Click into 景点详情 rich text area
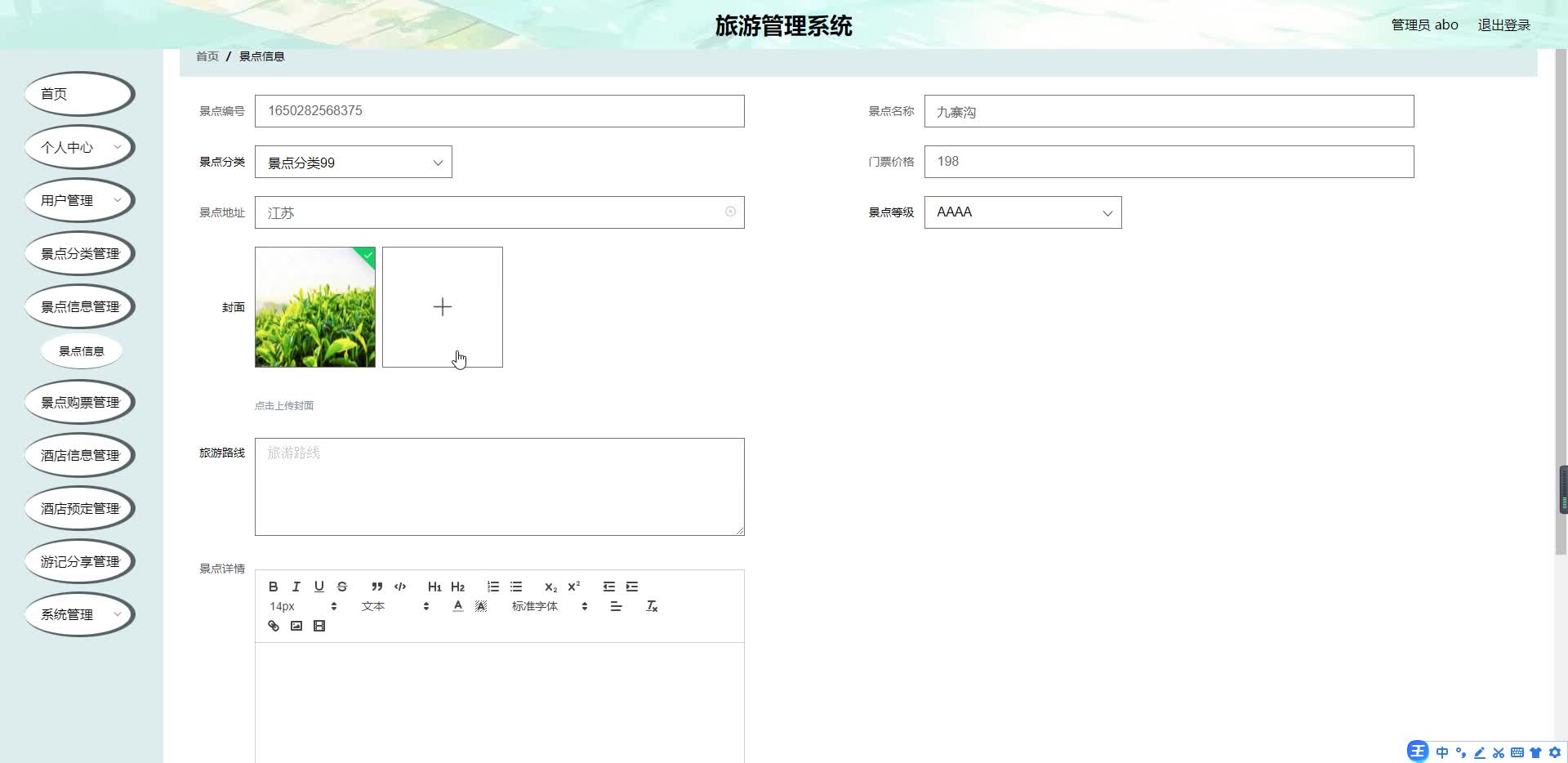This screenshot has height=763, width=1568. [500, 703]
